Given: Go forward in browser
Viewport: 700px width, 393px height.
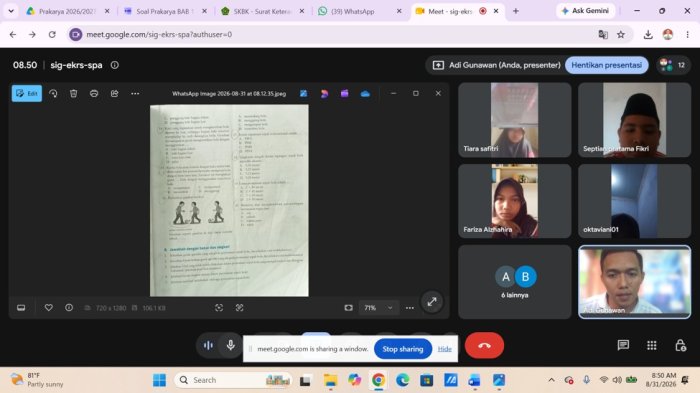Looking at the screenshot, I should point(32,34).
